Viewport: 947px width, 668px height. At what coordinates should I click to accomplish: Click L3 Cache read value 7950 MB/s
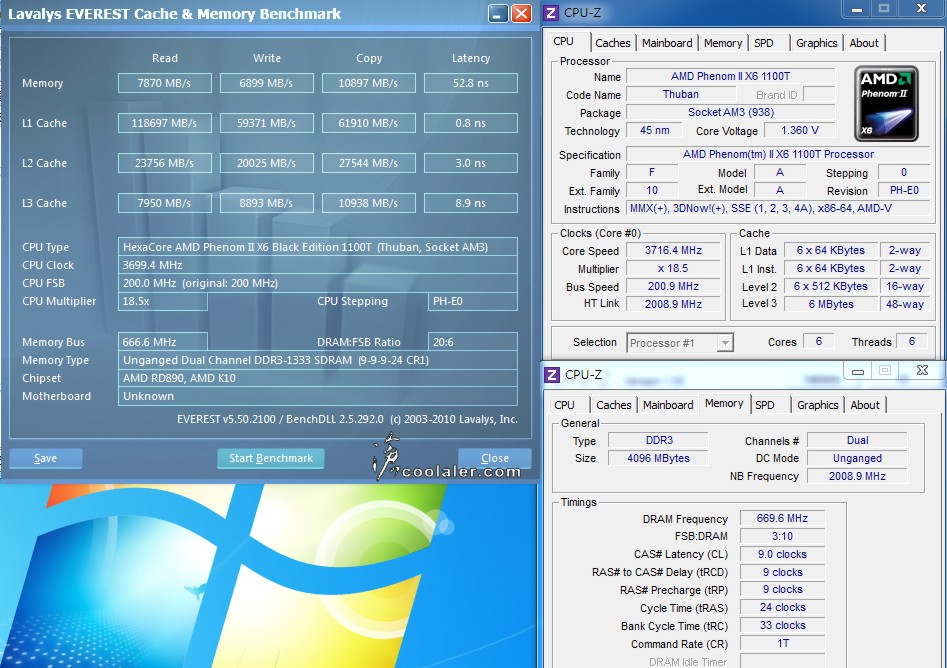(x=164, y=203)
